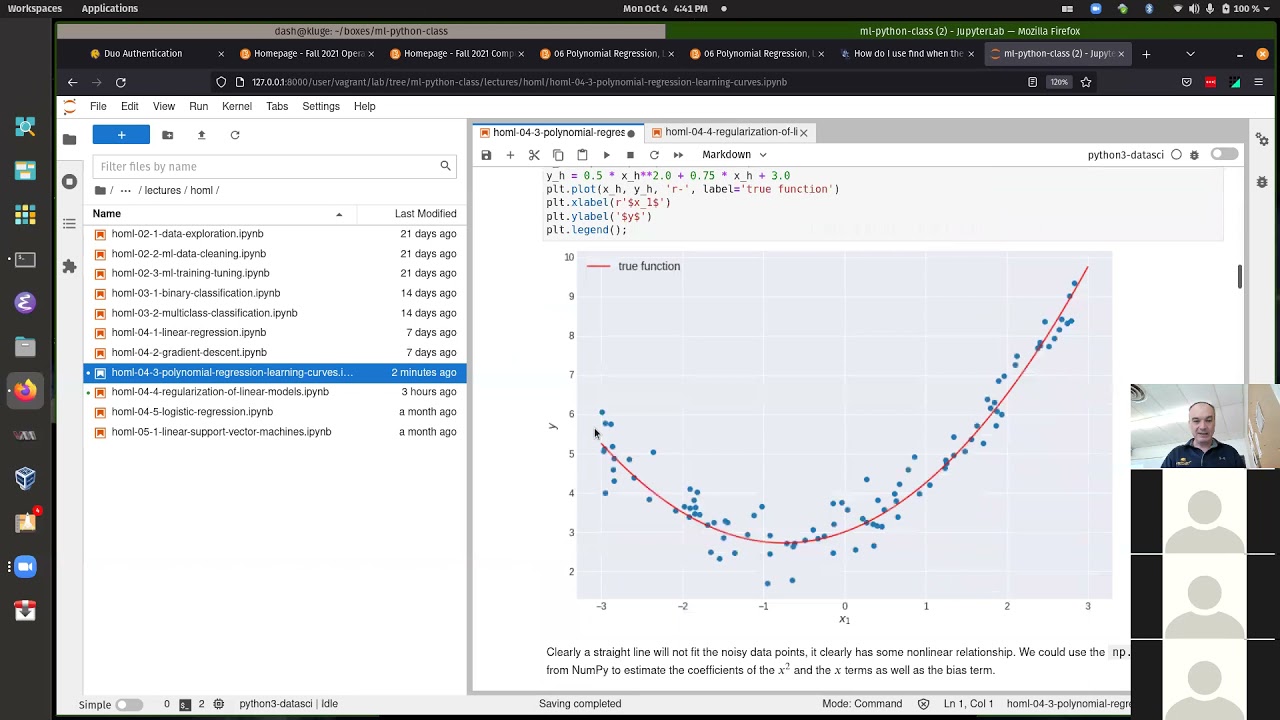Screen dimensions: 1280x720
Task: Run the selected cell with play icon
Action: click(x=606, y=155)
